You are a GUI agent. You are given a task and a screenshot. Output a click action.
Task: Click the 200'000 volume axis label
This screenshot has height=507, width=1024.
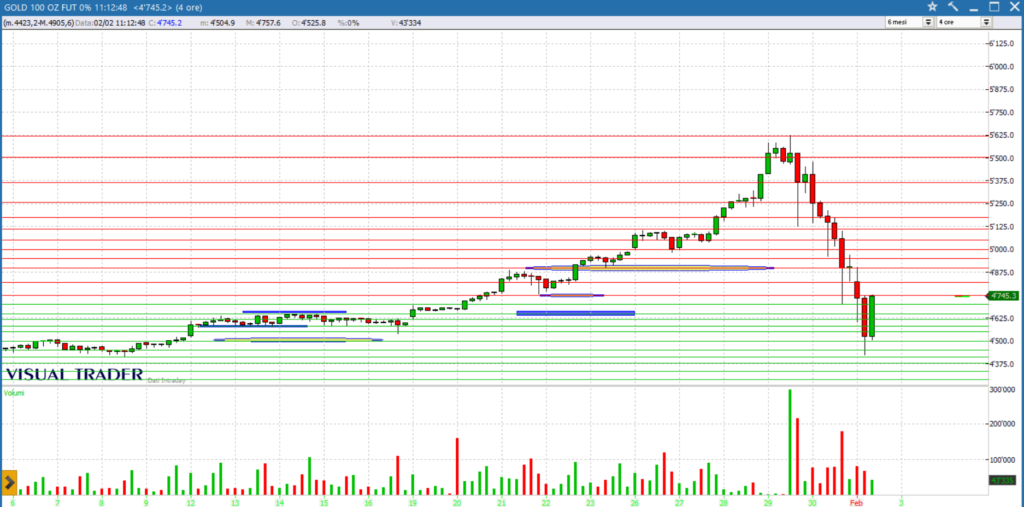(1002, 425)
